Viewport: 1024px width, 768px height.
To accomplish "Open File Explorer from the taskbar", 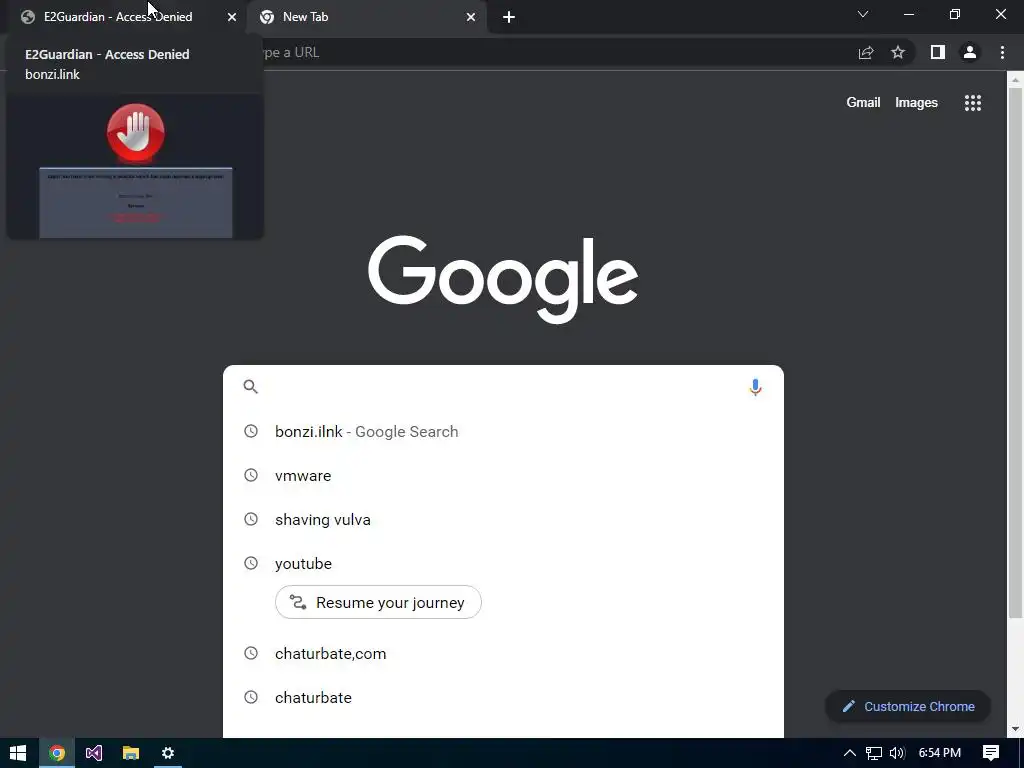I will click(x=131, y=753).
